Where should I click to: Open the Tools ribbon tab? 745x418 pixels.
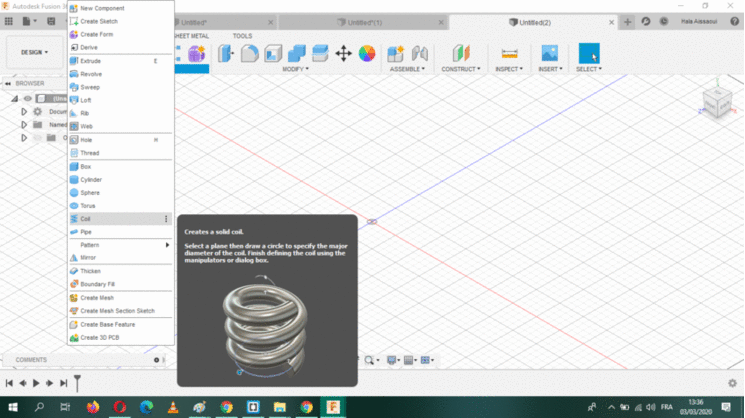tap(242, 36)
